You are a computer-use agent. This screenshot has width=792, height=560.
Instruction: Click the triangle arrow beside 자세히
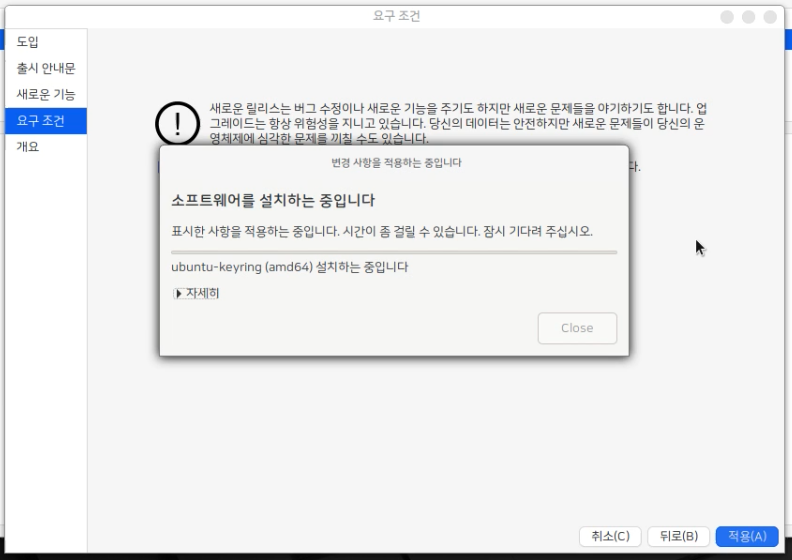click(178, 293)
